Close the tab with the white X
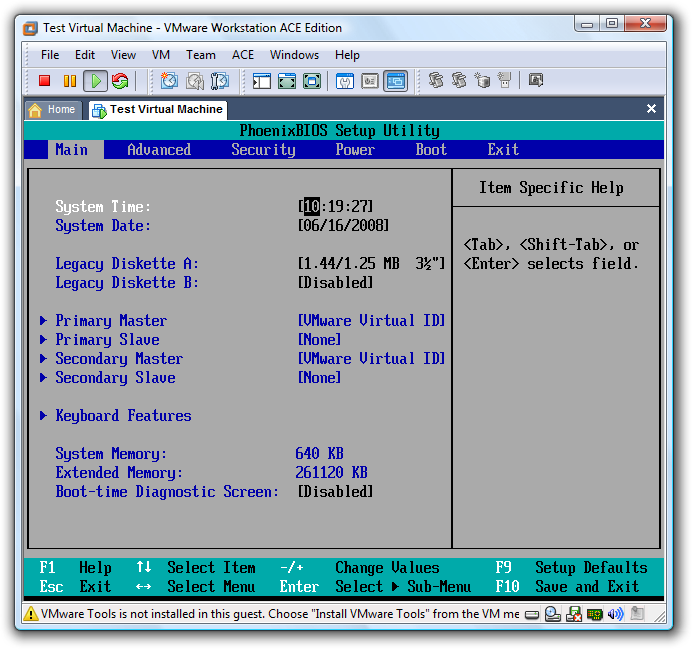 651,109
